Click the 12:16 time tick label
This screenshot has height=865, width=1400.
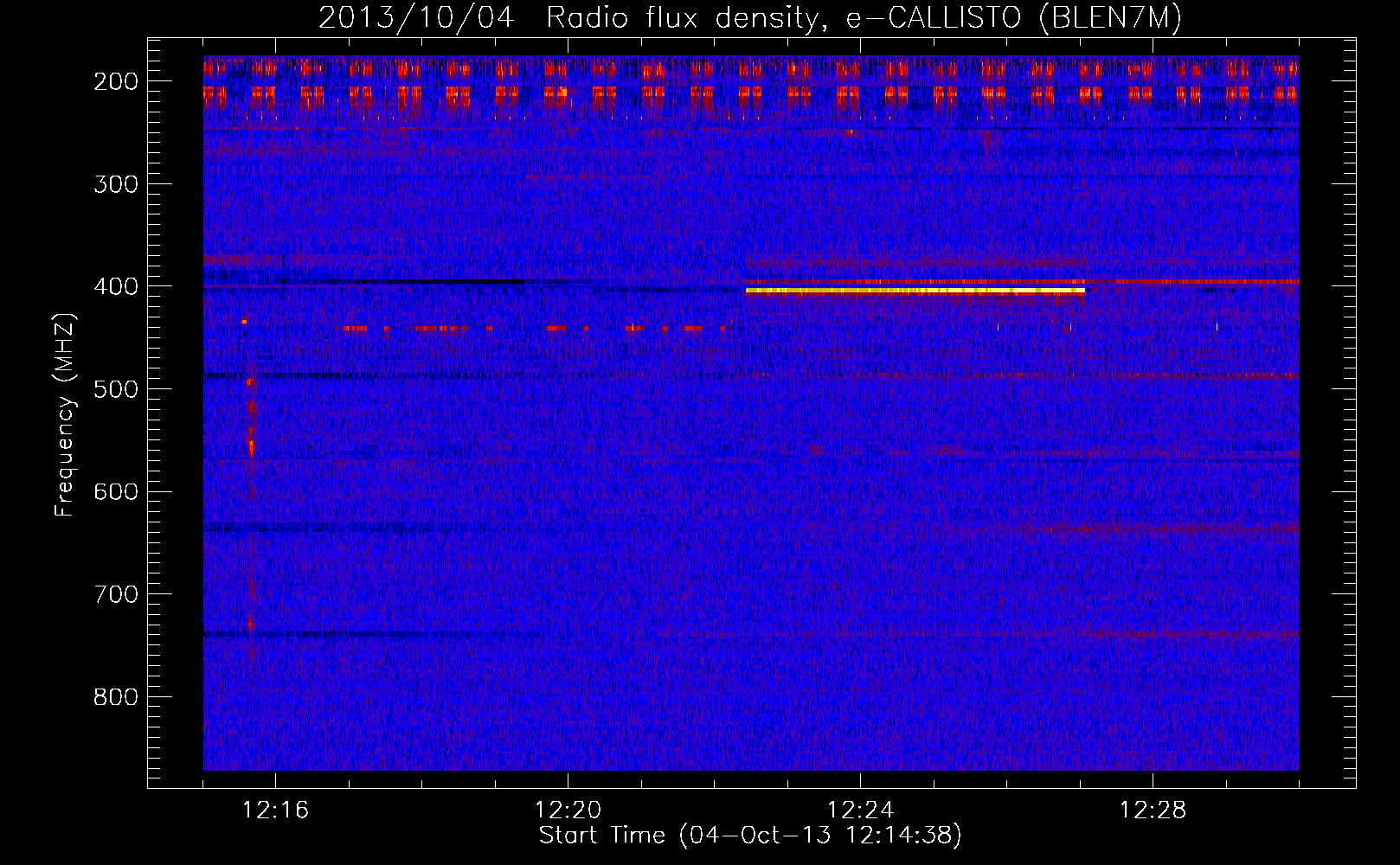(x=275, y=811)
